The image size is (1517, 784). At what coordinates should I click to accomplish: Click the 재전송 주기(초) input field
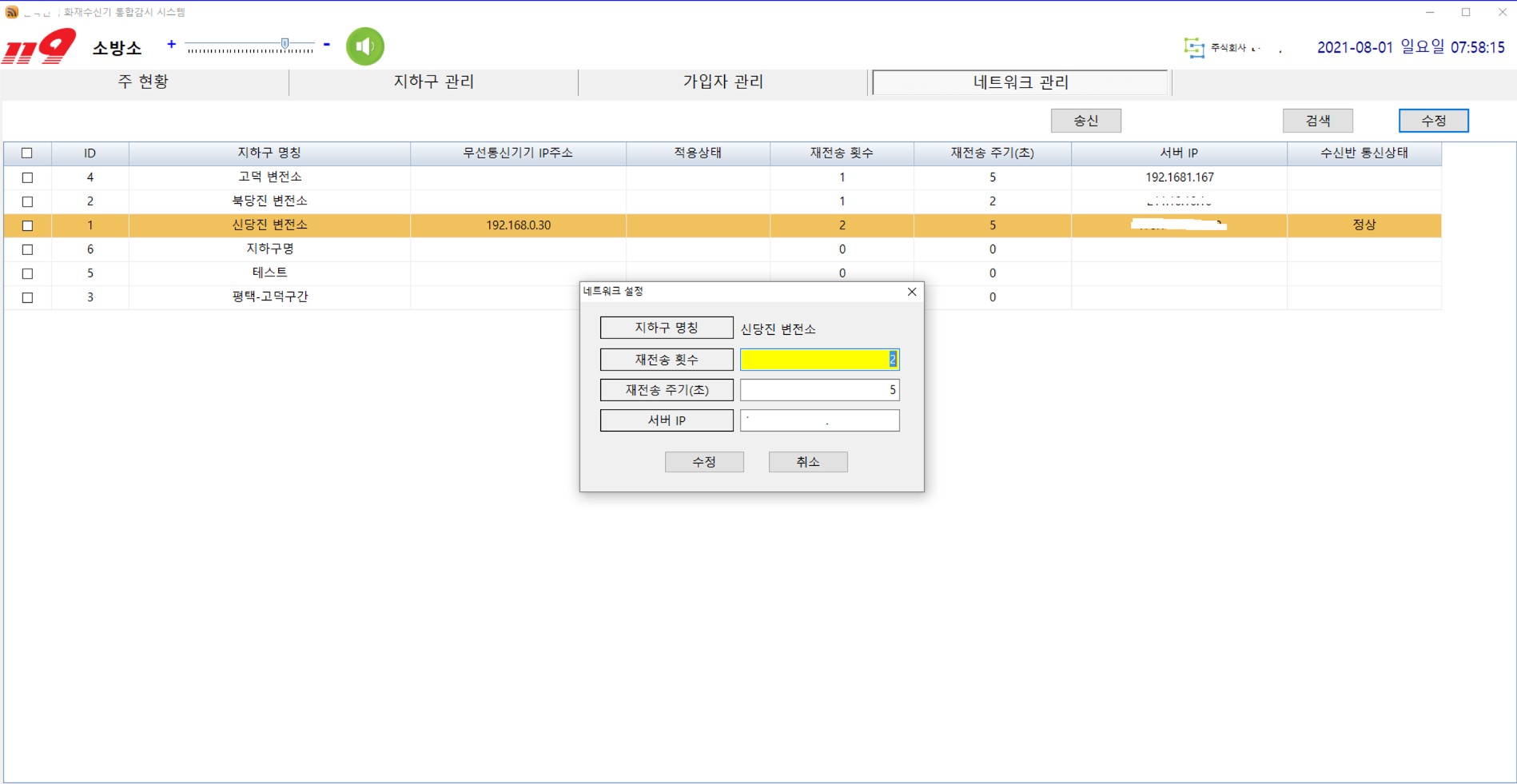pos(819,390)
